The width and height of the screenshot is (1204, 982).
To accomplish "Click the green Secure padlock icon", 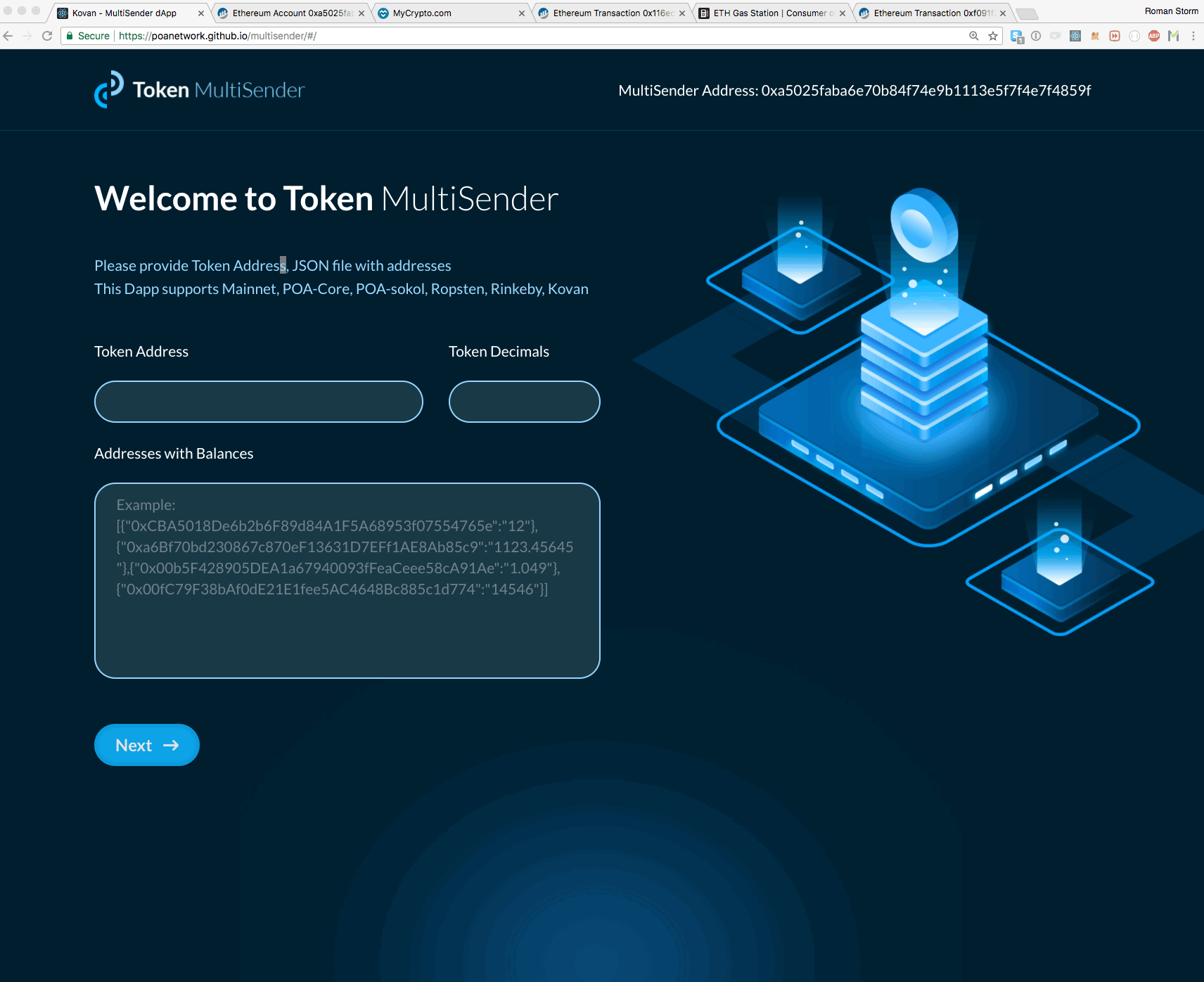I will [70, 36].
